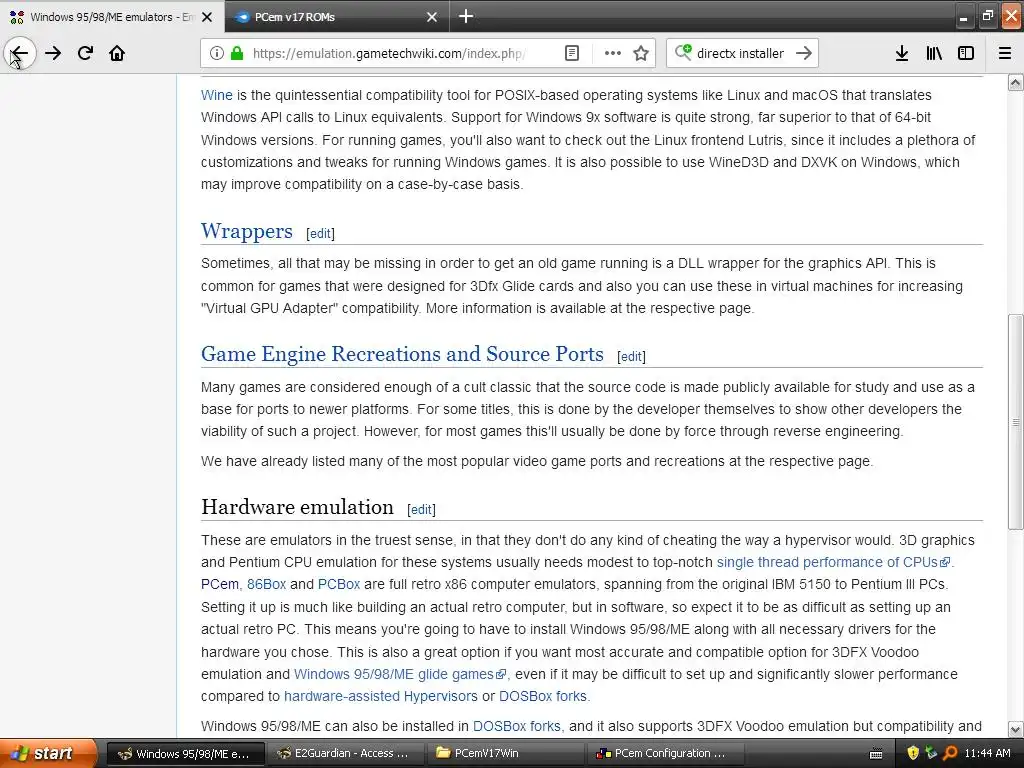Click the vertical scrollbar thumb

point(1015,422)
